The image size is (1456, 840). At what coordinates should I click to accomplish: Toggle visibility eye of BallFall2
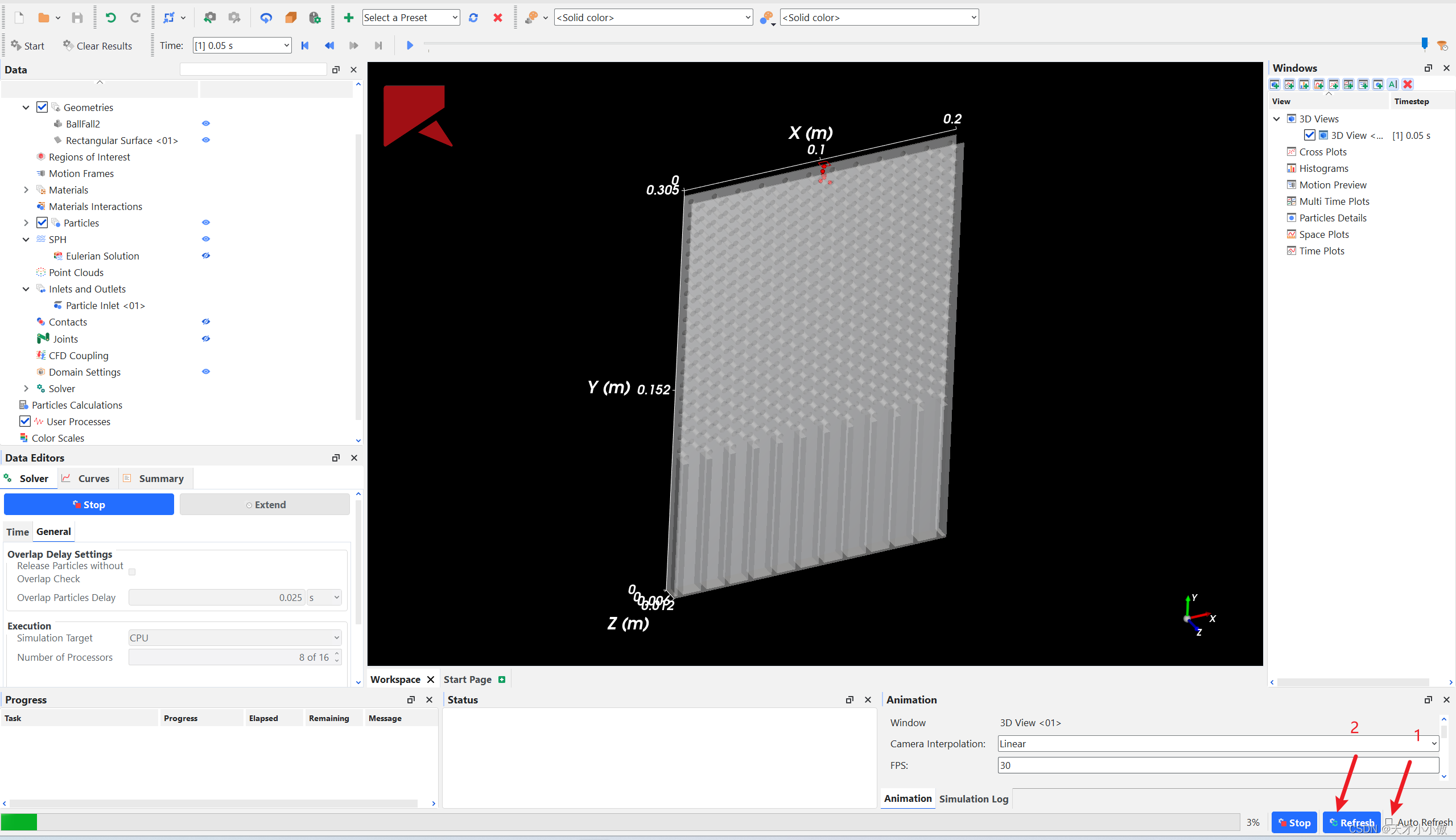[206, 123]
